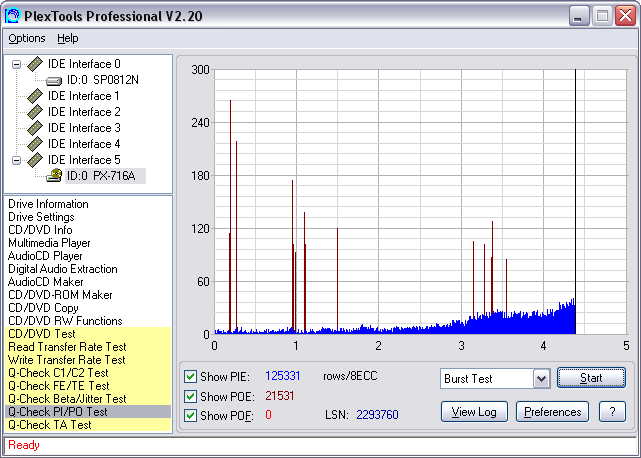Open Drive Settings in function list
This screenshot has height=458, width=641.
tap(41, 217)
